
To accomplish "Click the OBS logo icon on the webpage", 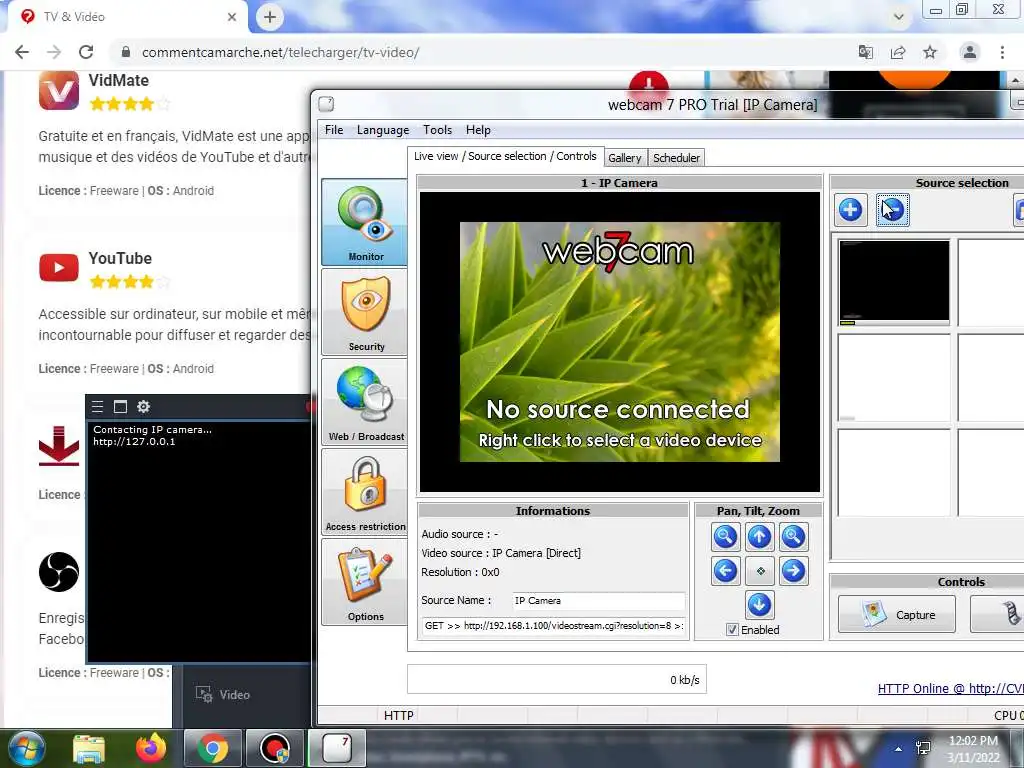I will coord(59,571).
